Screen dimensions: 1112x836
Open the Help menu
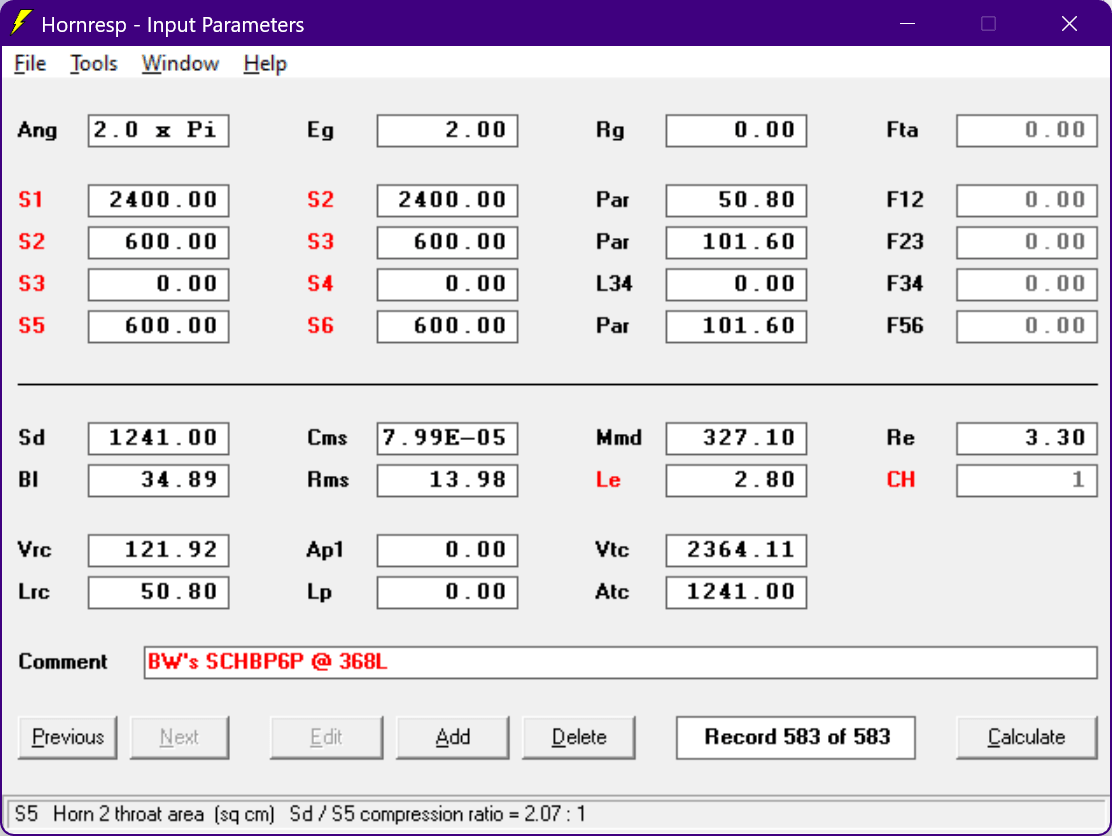coord(265,64)
